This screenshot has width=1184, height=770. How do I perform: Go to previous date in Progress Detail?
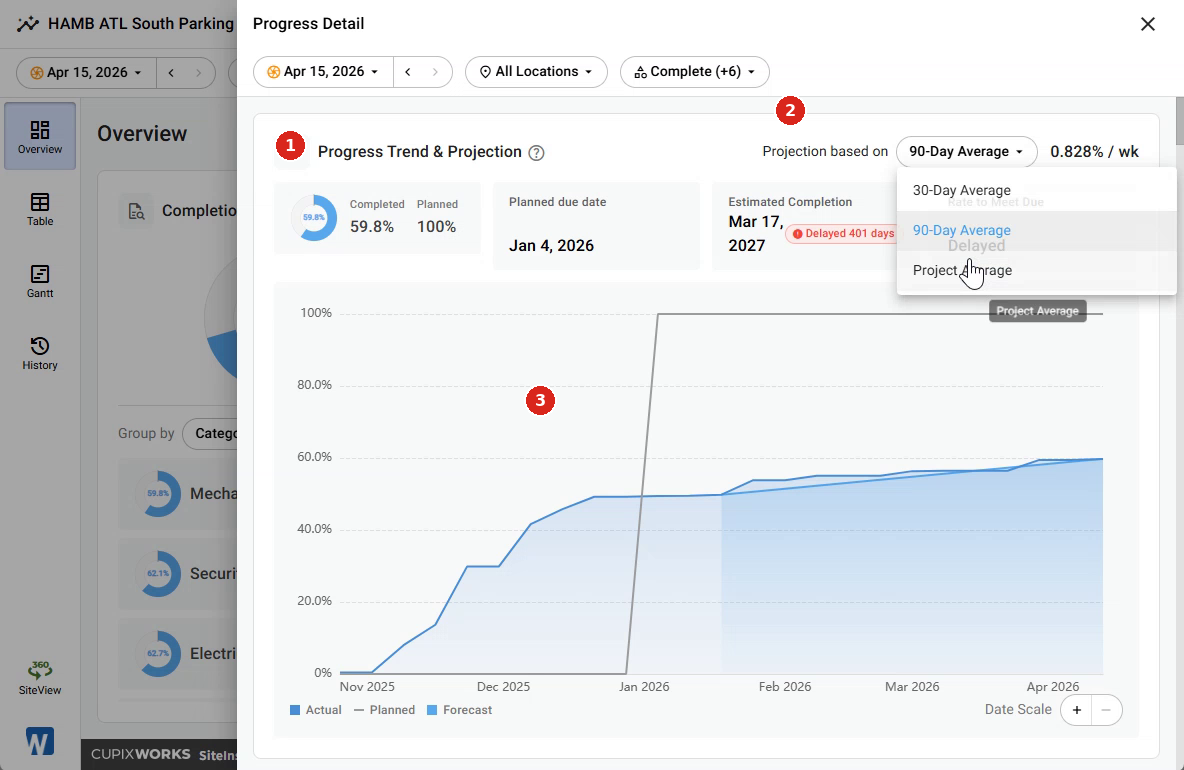(408, 72)
